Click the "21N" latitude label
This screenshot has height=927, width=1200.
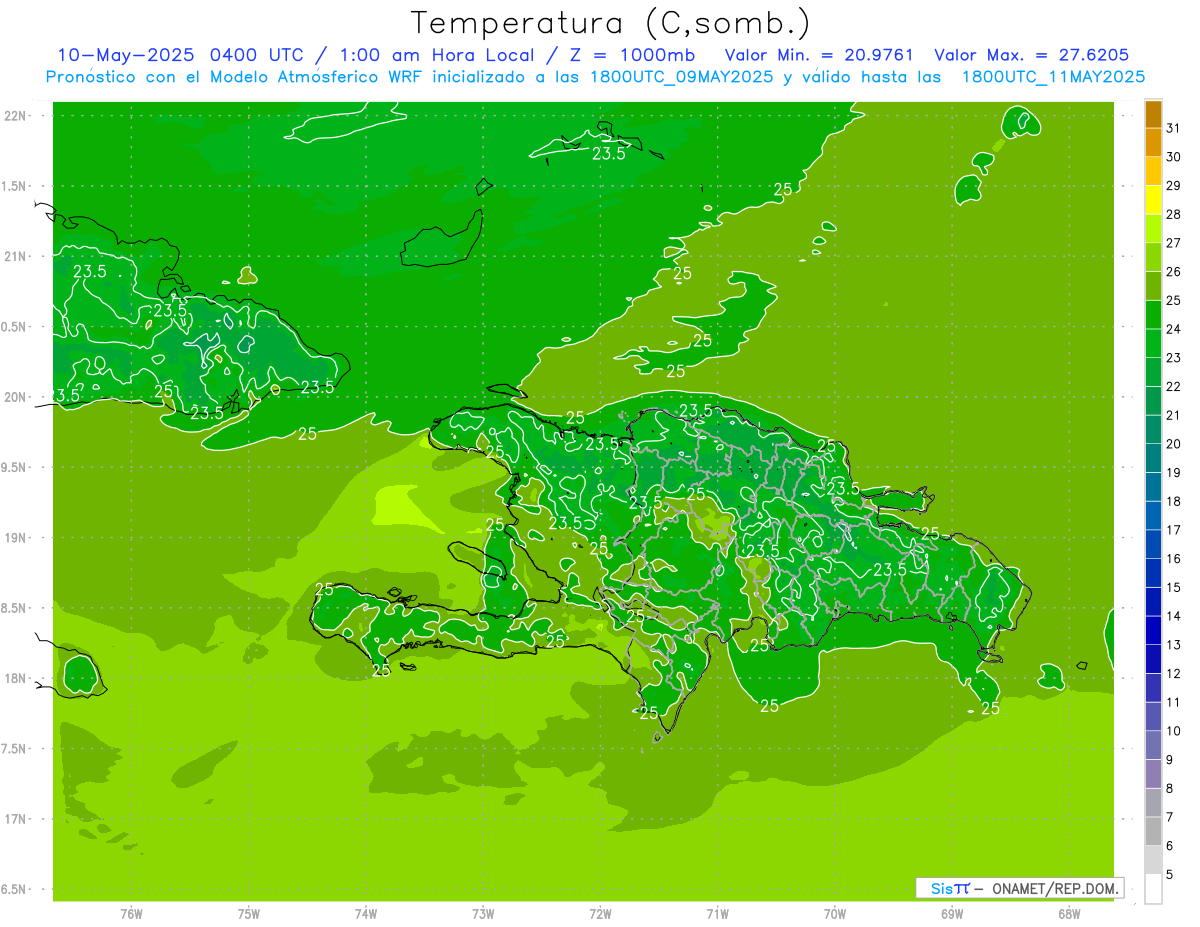coord(16,256)
